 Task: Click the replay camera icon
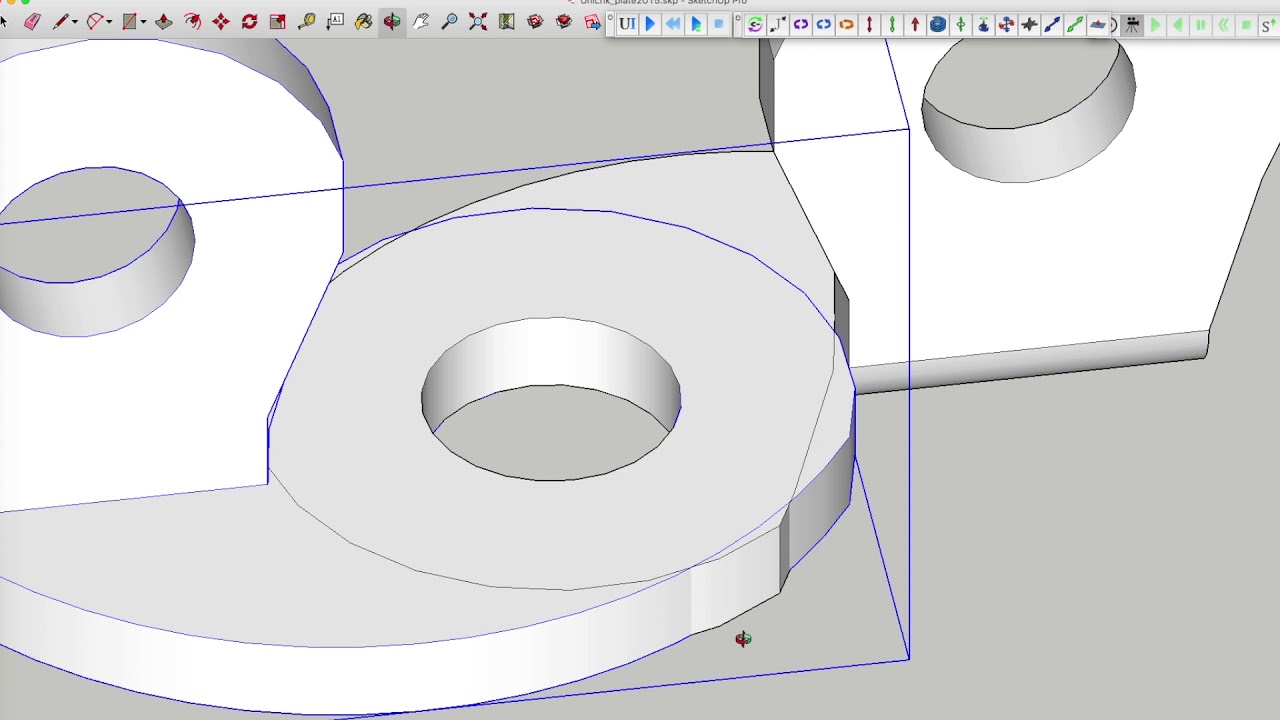pyautogui.click(x=1132, y=25)
